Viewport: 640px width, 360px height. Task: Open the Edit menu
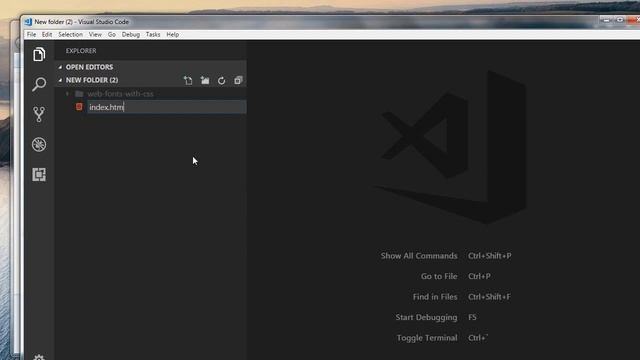click(47, 35)
